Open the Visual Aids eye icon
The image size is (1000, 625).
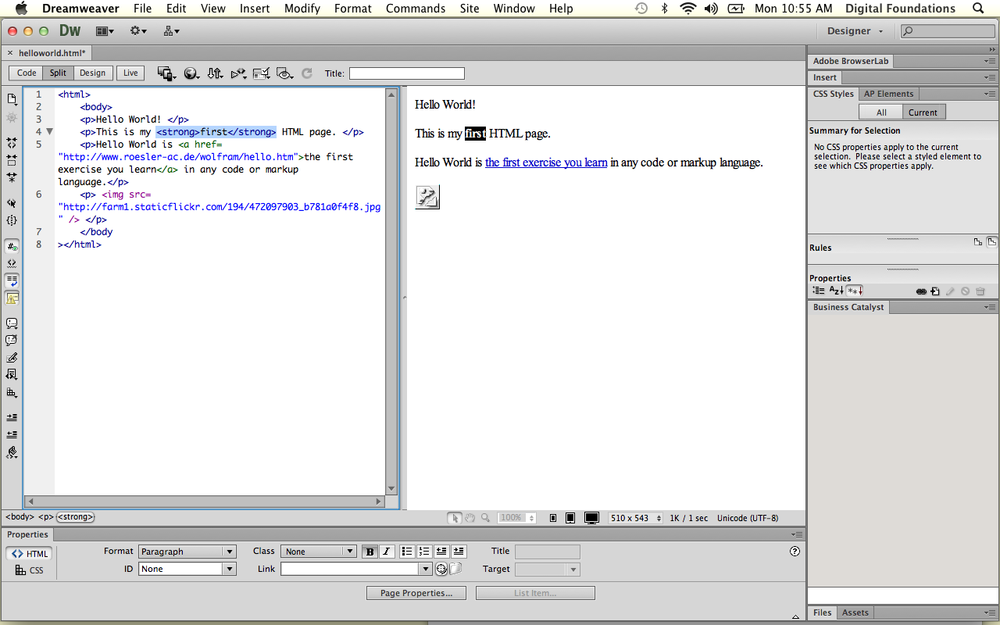[284, 73]
